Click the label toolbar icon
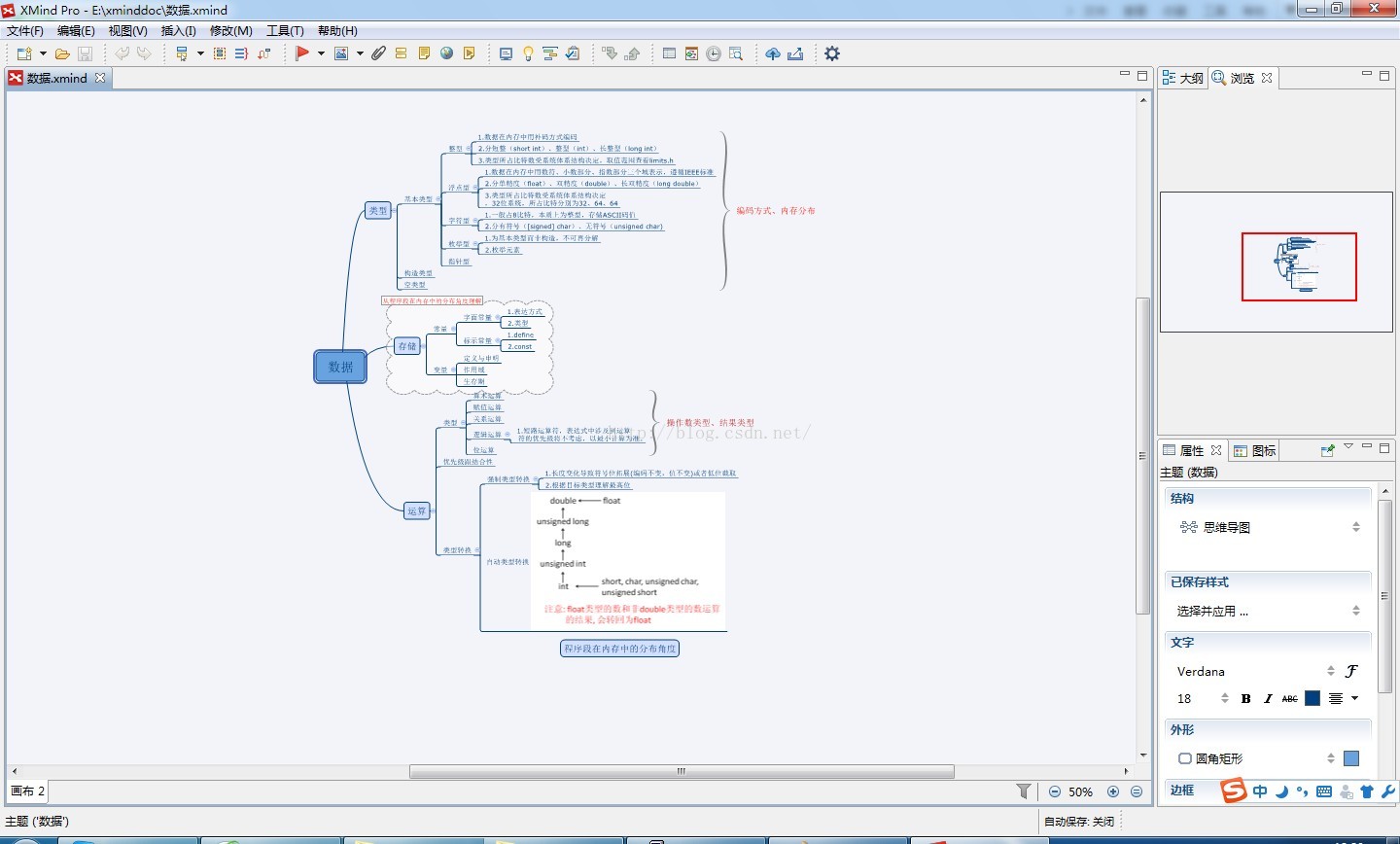 [402, 53]
